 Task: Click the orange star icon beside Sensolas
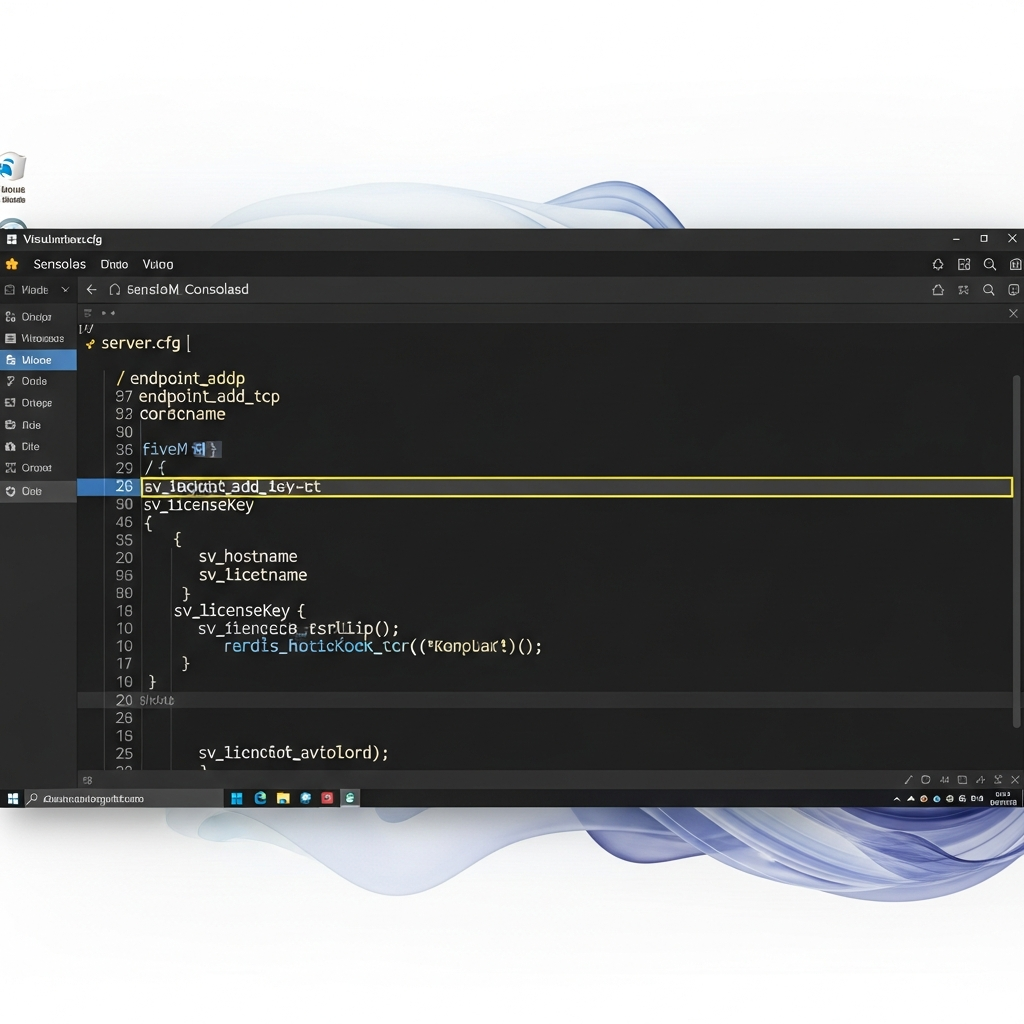tap(12, 264)
